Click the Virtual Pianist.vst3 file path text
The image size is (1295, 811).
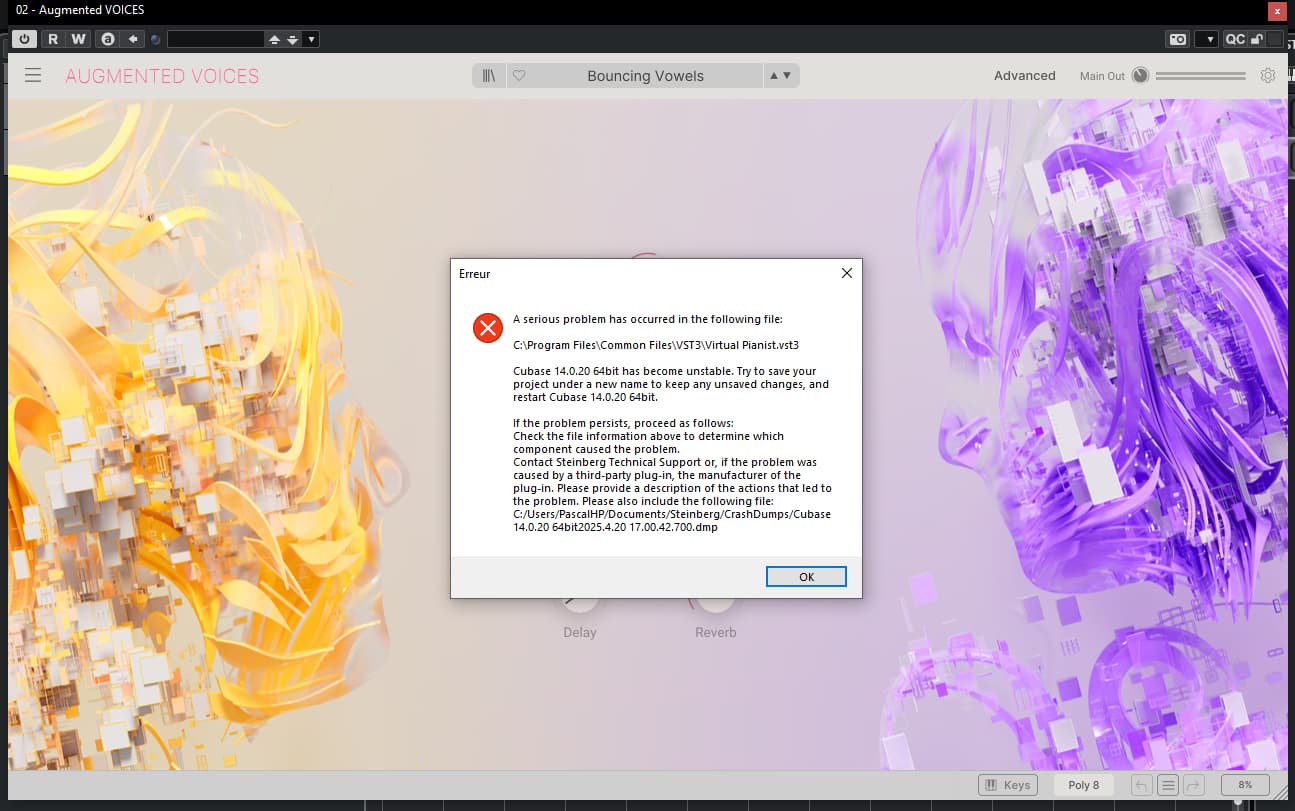tap(656, 345)
